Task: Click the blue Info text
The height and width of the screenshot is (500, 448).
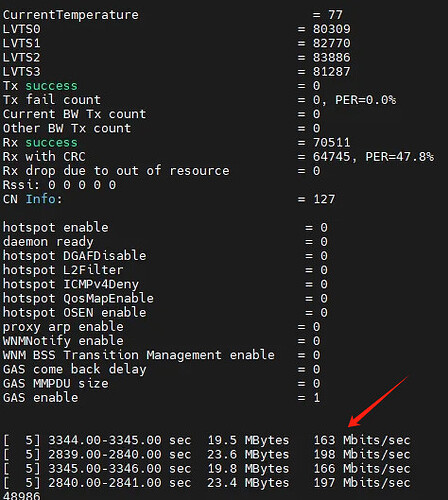Action: point(41,199)
